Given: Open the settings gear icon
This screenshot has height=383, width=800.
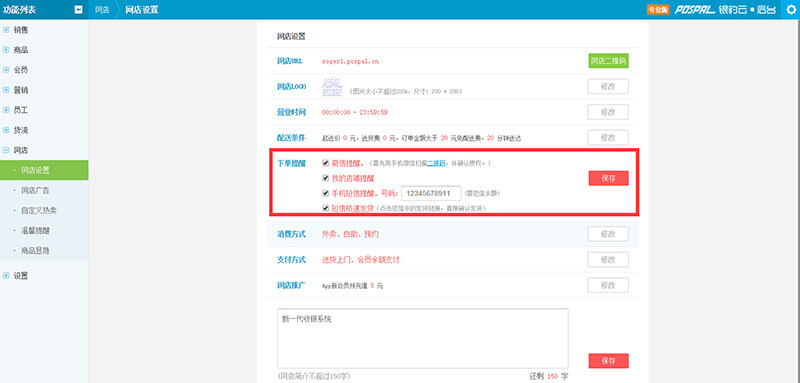Looking at the screenshot, I should point(790,9).
